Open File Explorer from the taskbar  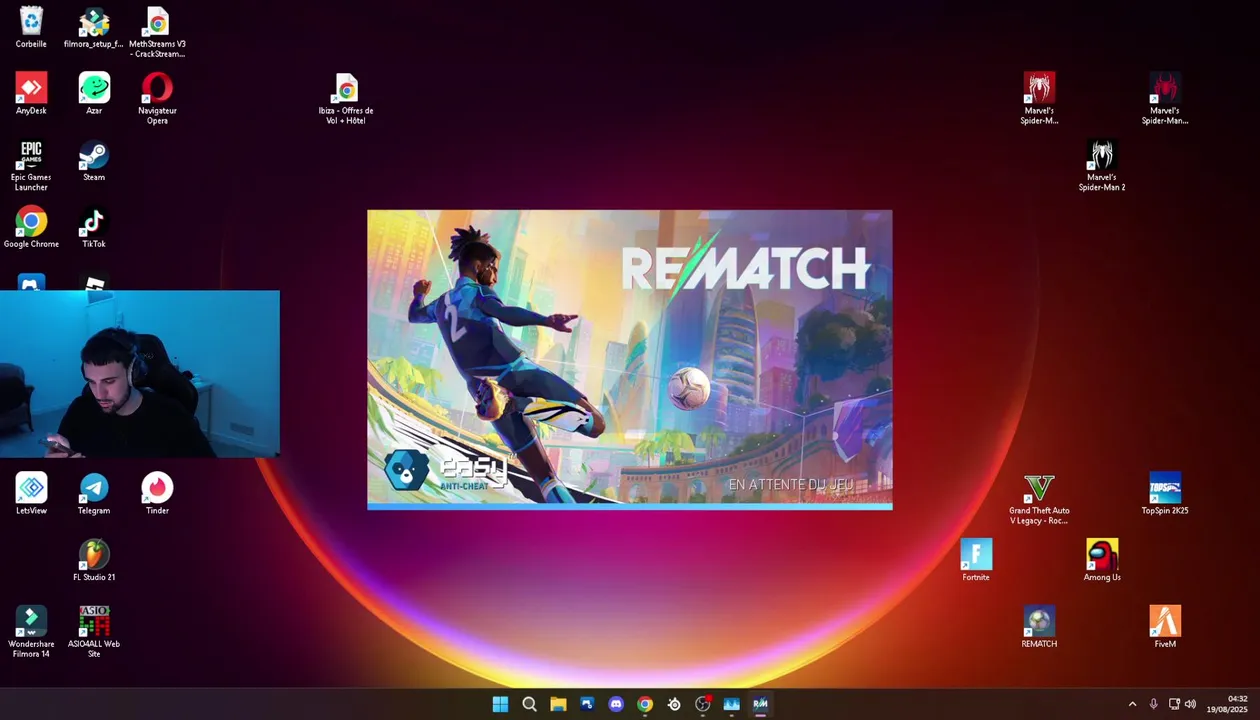click(x=558, y=704)
